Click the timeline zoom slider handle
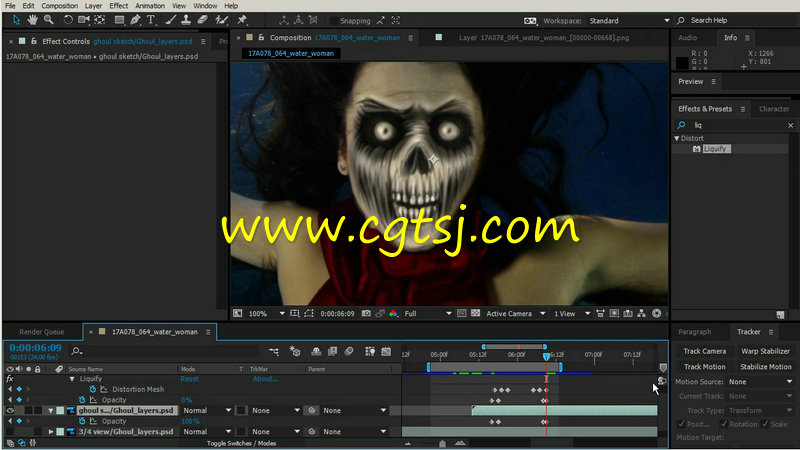This screenshot has height=450, width=800. point(442,443)
